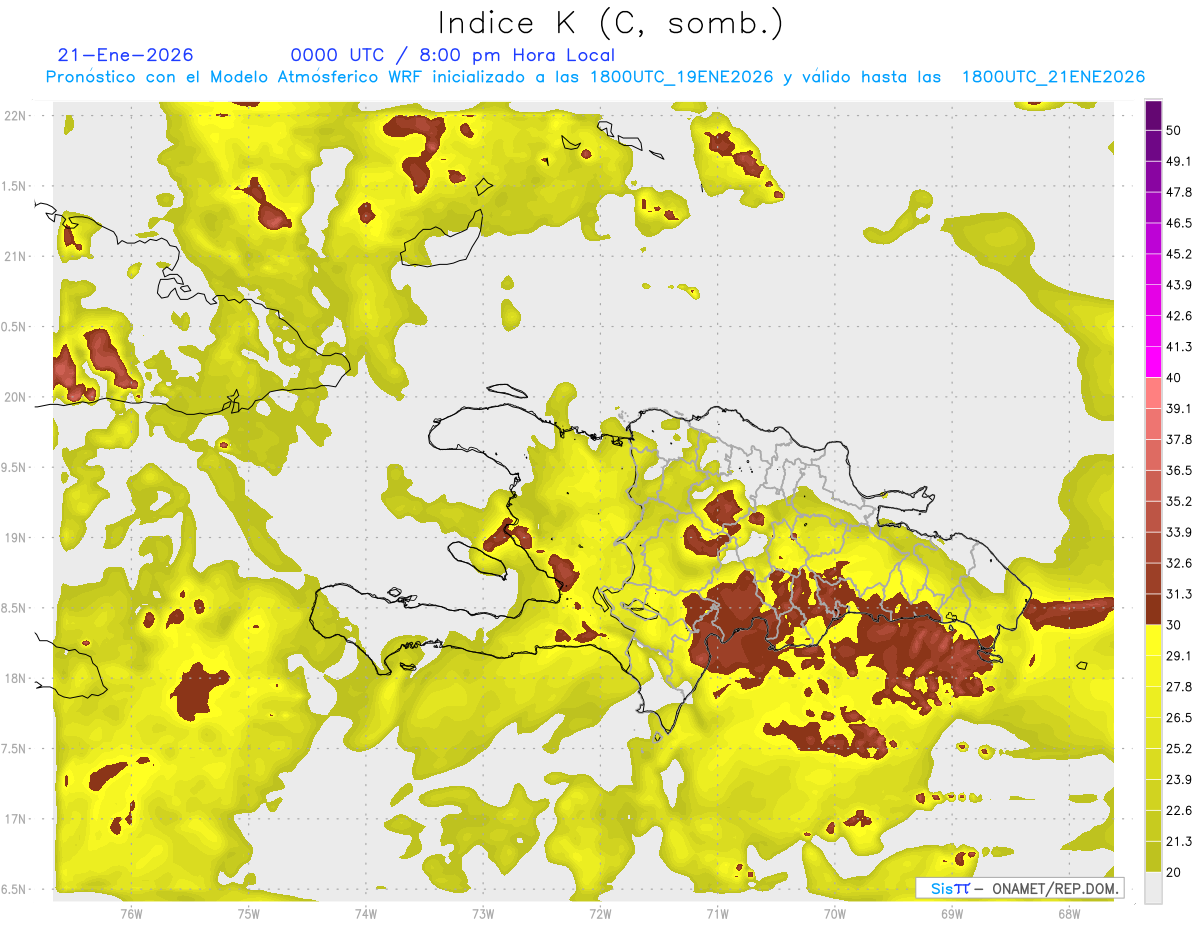
Task: Click the color bar value '43.9'
Action: click(1178, 285)
